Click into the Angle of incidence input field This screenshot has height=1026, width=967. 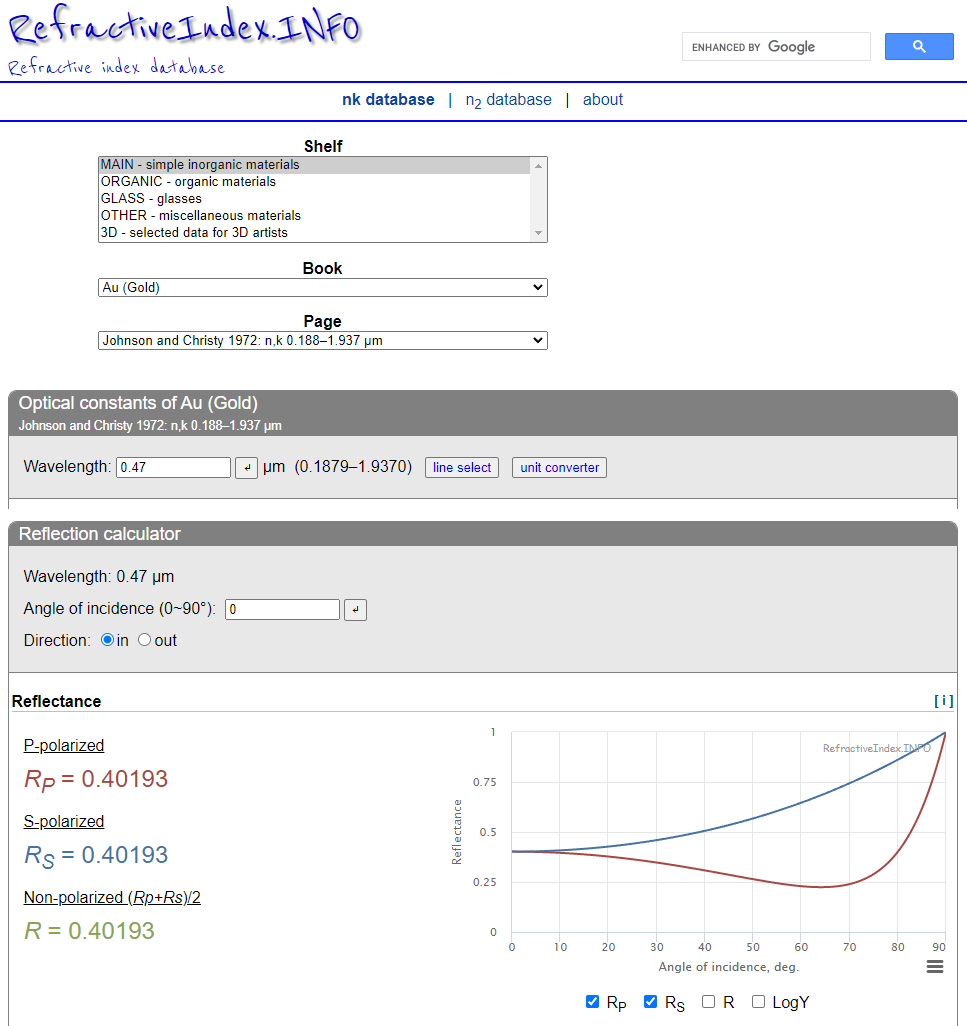[x=283, y=609]
